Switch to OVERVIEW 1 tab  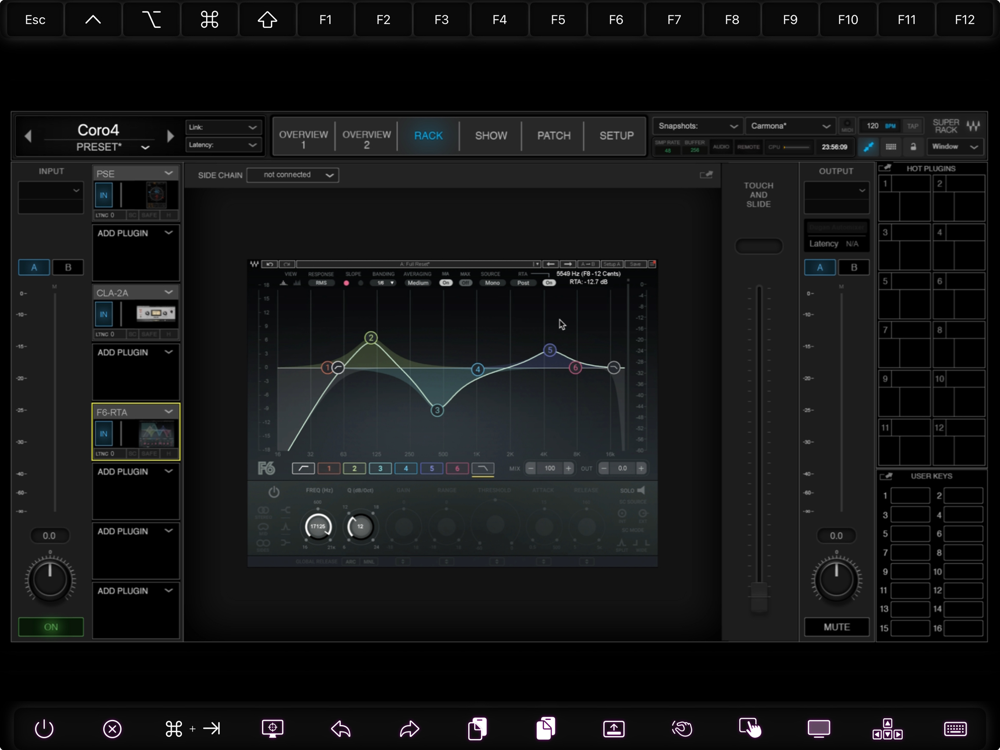(304, 136)
